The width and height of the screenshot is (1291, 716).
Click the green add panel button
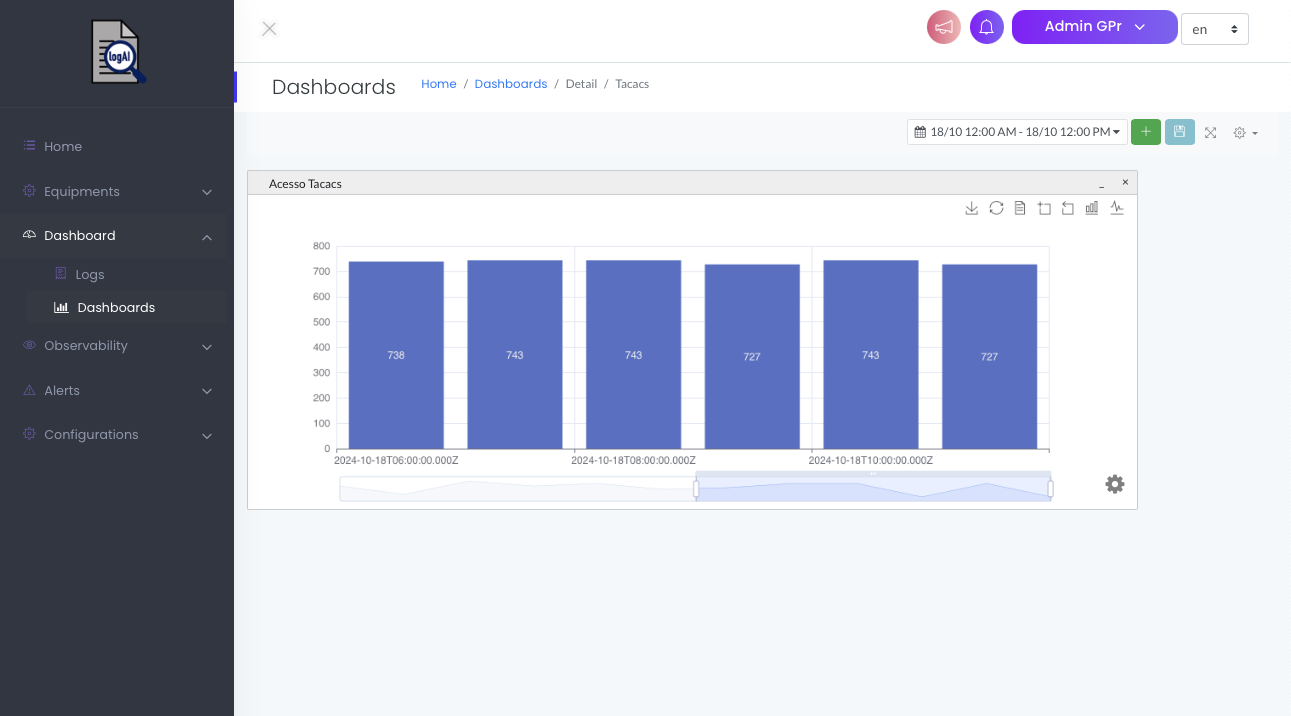[1146, 132]
